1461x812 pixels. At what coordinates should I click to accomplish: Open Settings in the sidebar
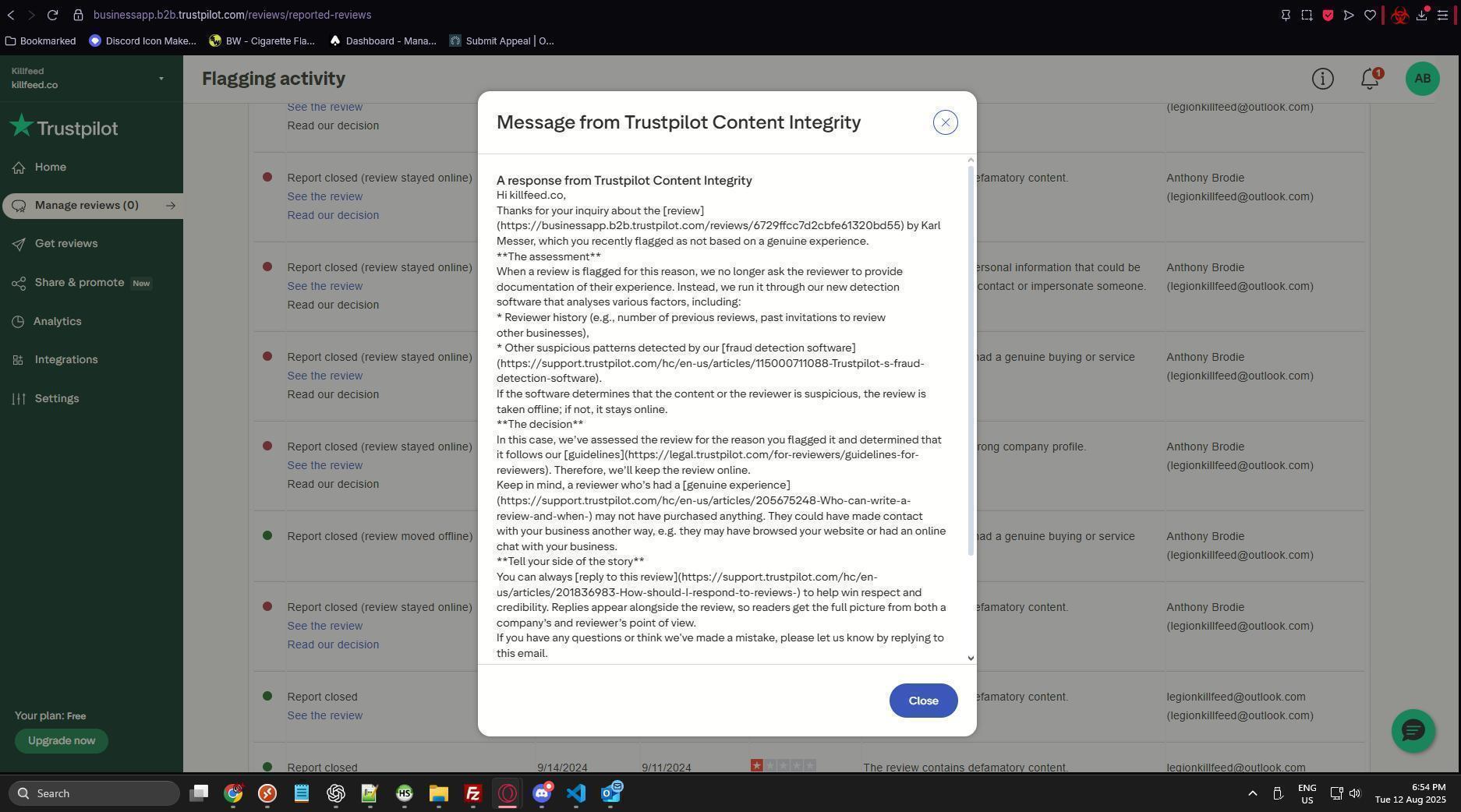coord(56,398)
